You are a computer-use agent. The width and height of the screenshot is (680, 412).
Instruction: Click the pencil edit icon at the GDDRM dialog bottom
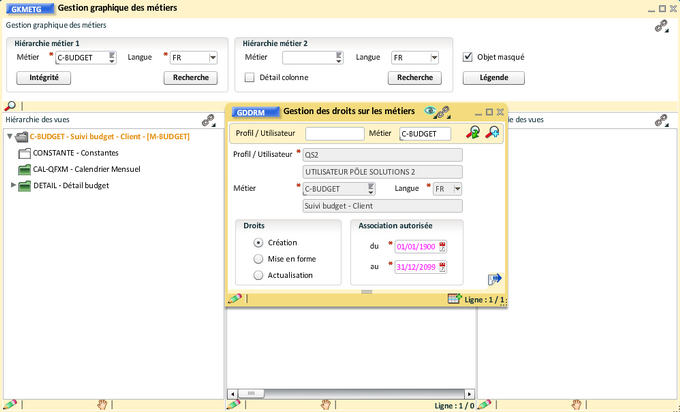tap(235, 298)
